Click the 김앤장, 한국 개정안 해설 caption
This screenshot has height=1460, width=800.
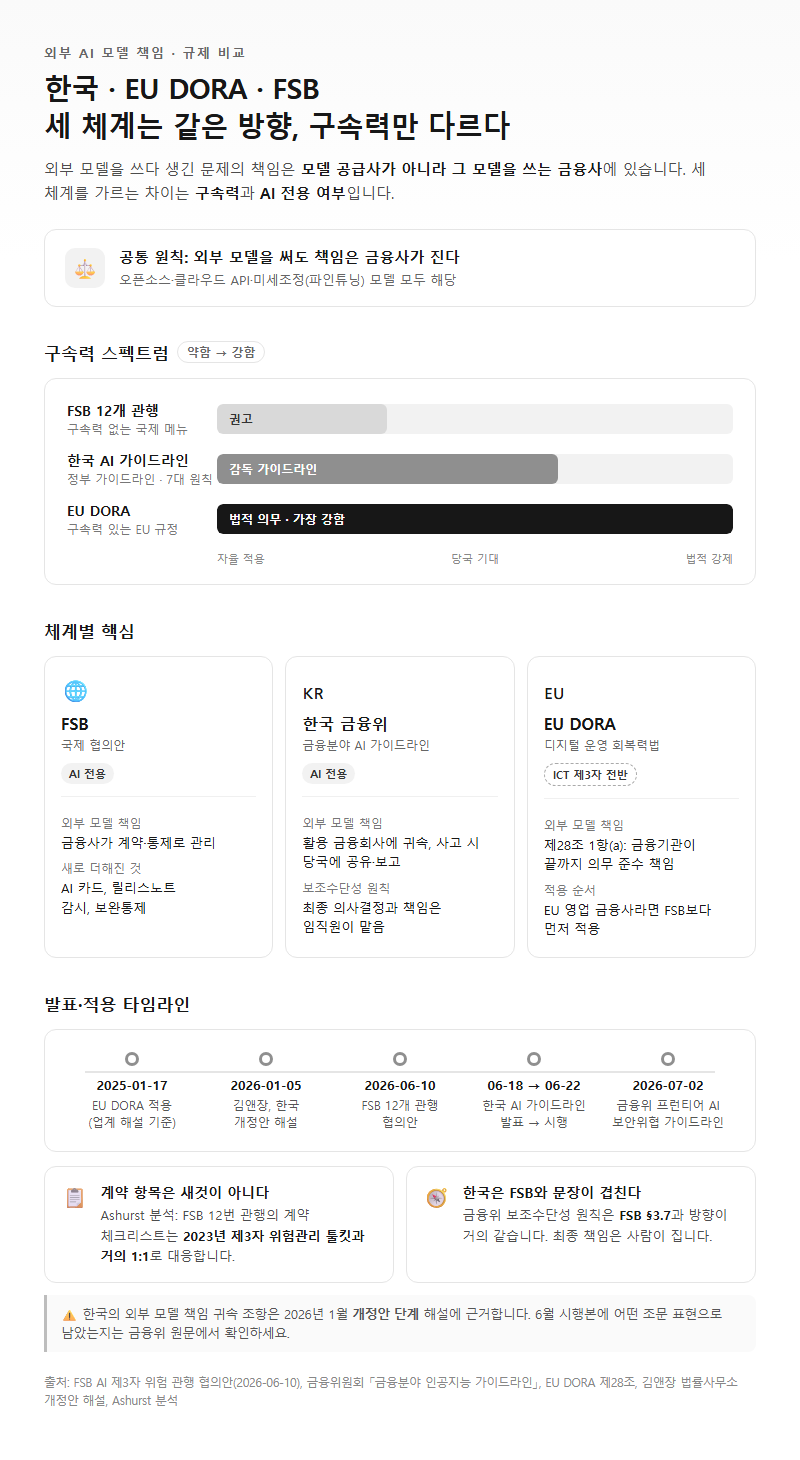(x=266, y=1113)
